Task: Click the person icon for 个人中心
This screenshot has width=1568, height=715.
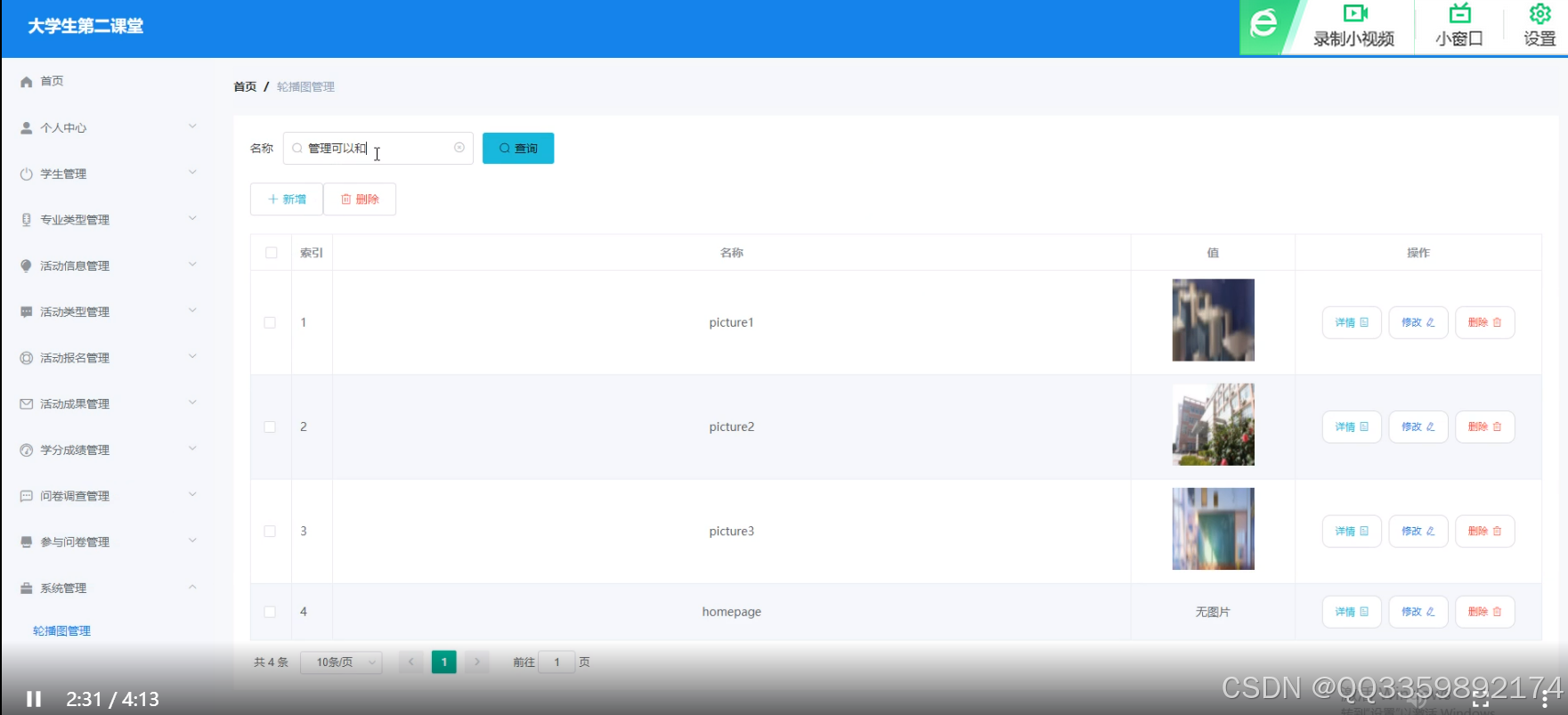Action: pos(26,128)
